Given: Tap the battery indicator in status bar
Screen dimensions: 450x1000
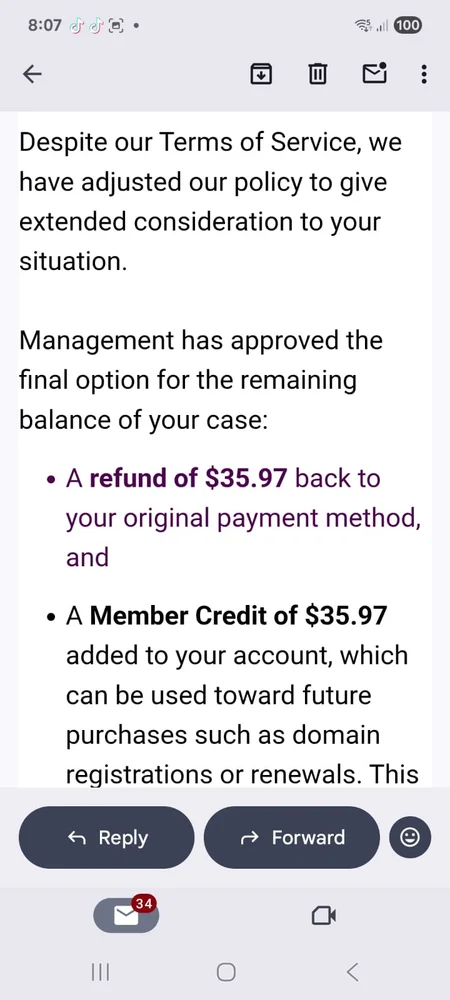Looking at the screenshot, I should tap(408, 26).
